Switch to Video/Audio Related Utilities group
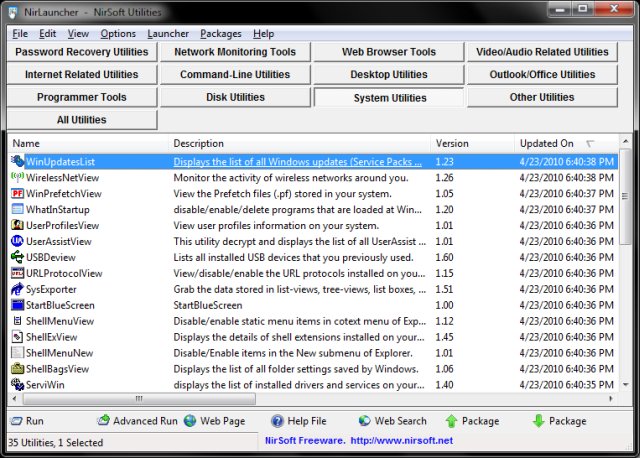The height and width of the screenshot is (458, 640). point(542,52)
